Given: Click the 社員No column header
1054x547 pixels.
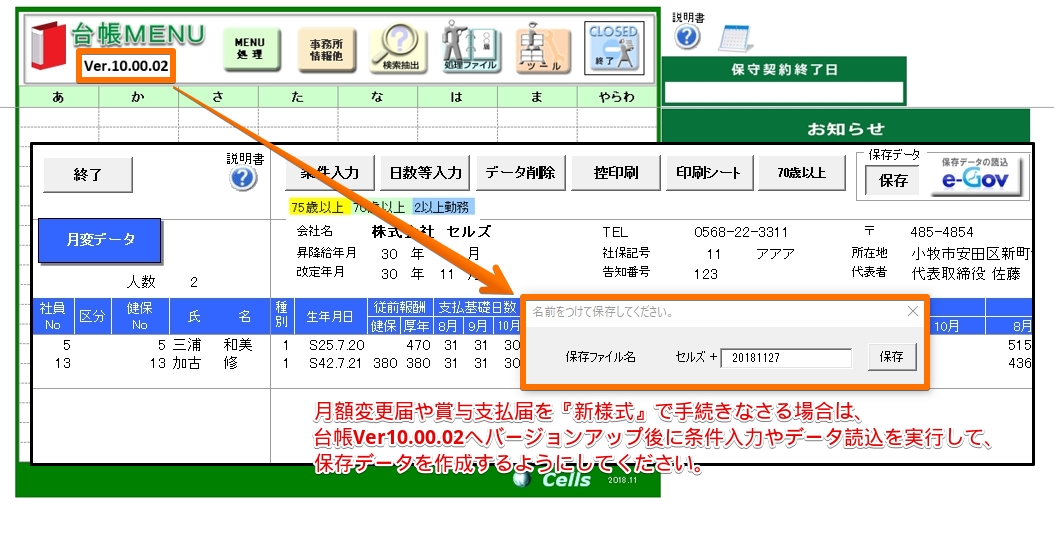Looking at the screenshot, I should (52, 317).
